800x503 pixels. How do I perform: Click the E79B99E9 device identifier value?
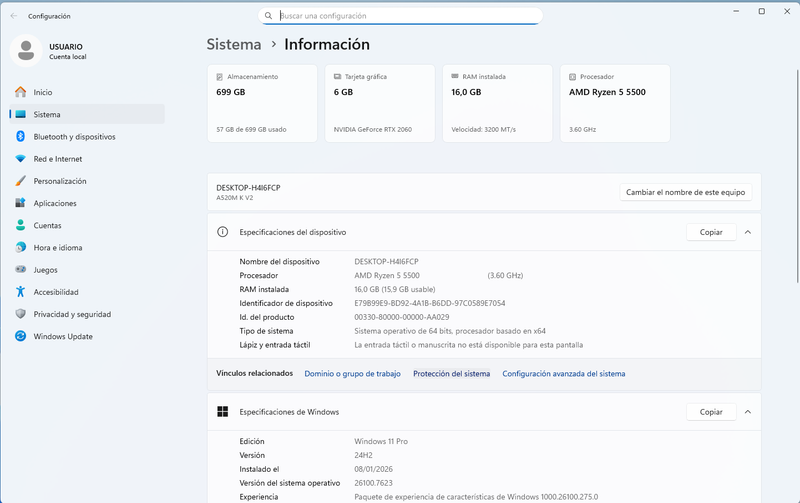tap(430, 303)
